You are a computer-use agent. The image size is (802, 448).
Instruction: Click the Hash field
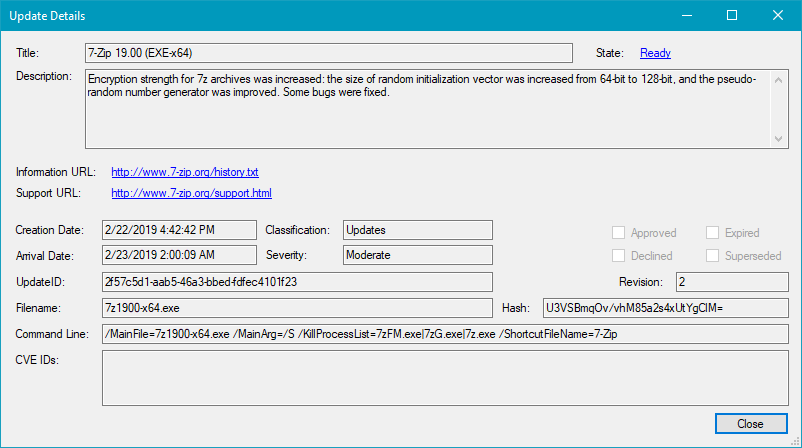click(x=665, y=308)
